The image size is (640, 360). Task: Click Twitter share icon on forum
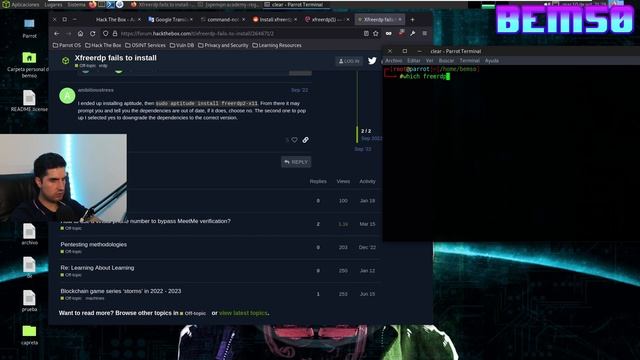click(x=372, y=61)
